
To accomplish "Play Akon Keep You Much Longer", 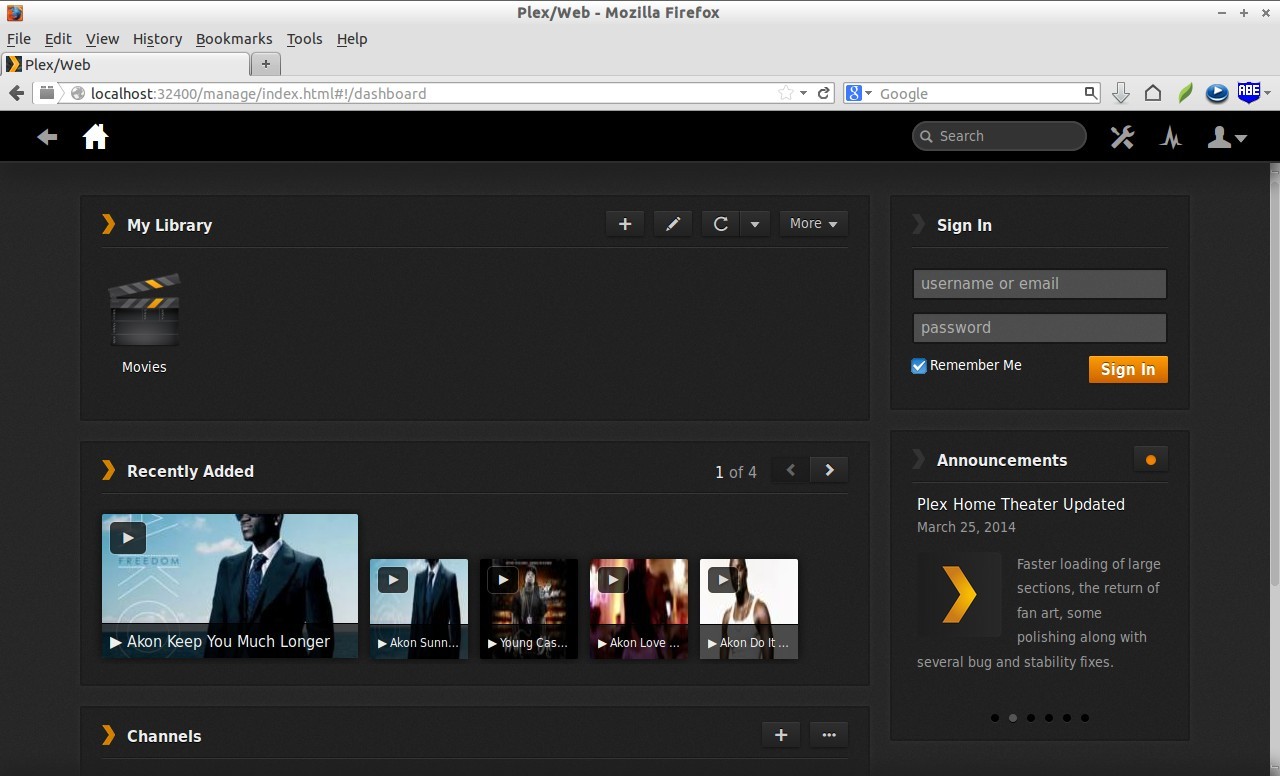I will point(127,537).
